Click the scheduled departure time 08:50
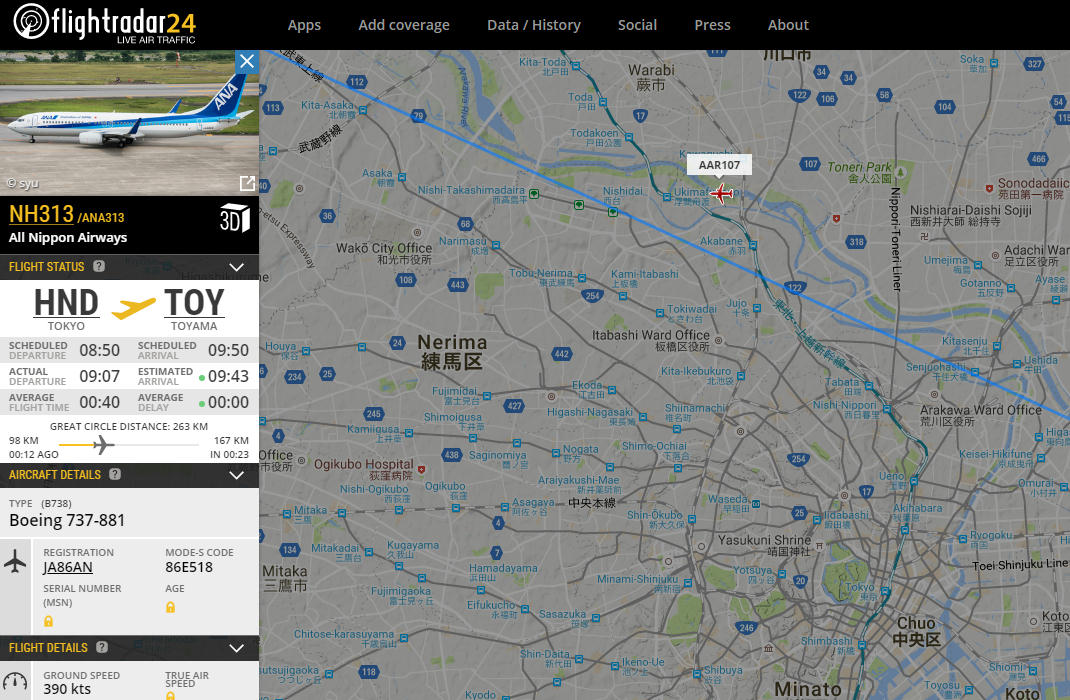 (x=100, y=350)
